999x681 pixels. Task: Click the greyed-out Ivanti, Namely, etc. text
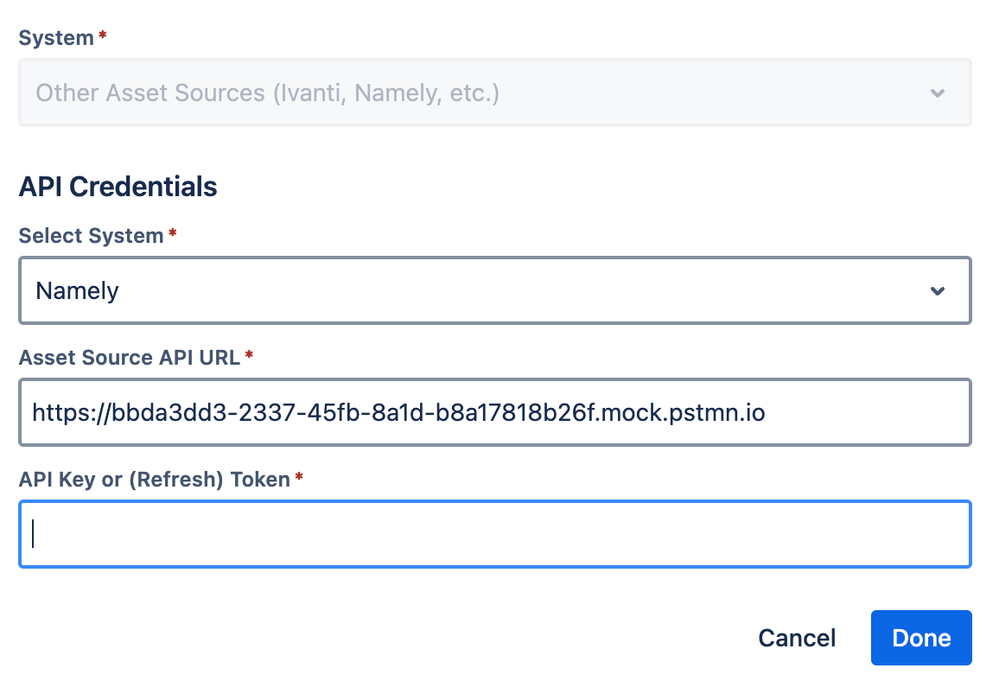(267, 93)
